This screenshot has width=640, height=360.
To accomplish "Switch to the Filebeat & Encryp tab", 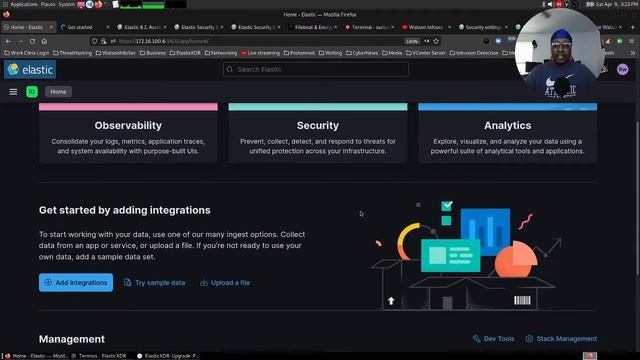I will tap(313, 27).
